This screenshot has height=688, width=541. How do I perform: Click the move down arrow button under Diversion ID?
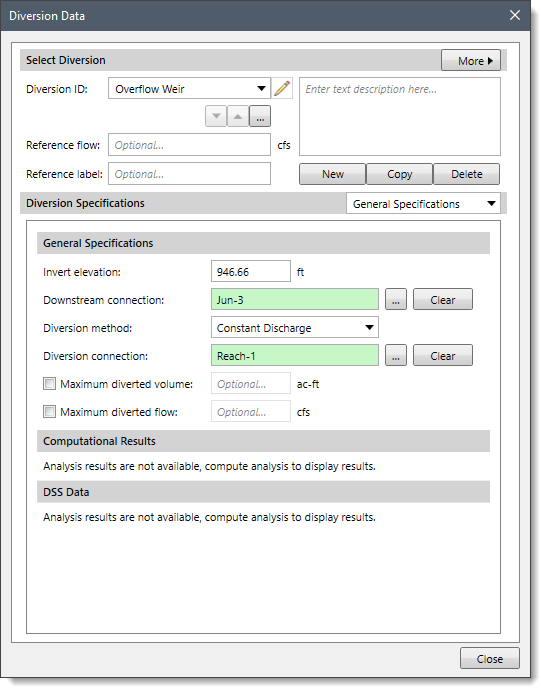tap(216, 116)
